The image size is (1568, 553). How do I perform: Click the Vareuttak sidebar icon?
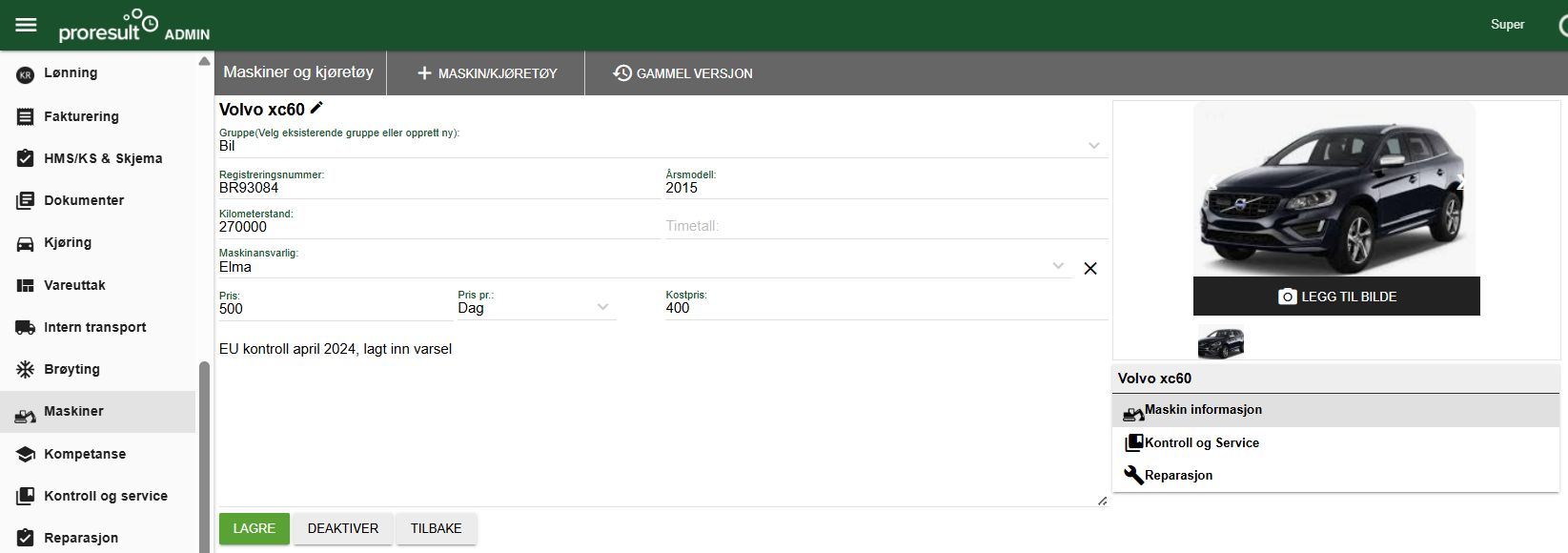[x=26, y=285]
